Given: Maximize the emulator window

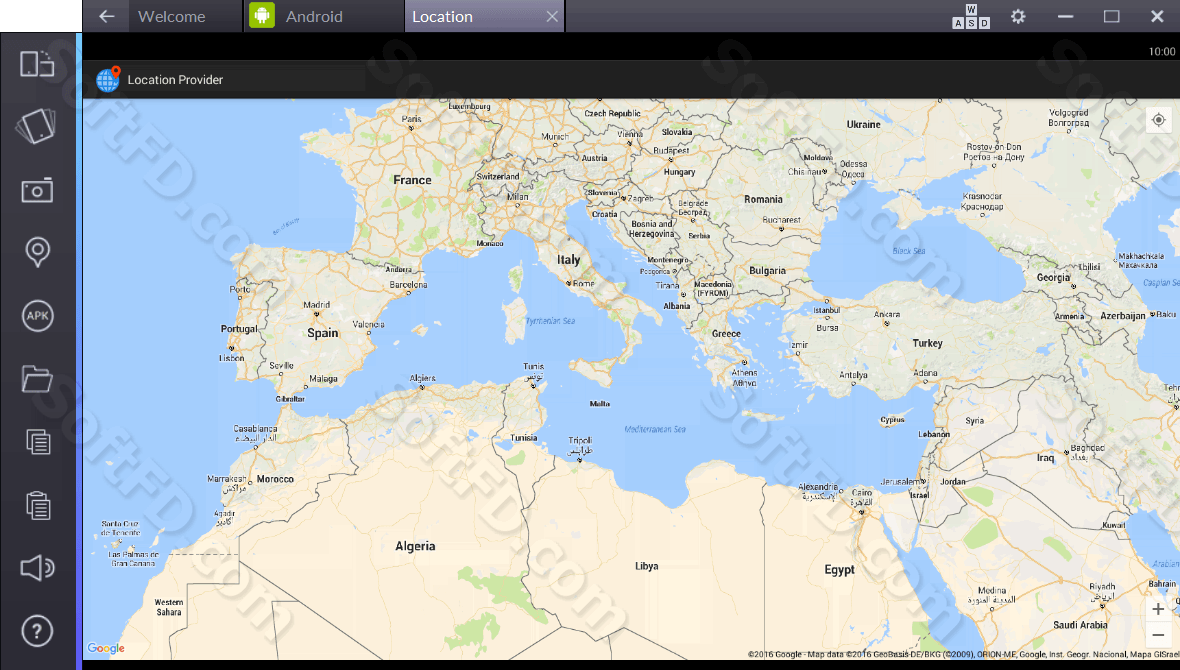Looking at the screenshot, I should click(x=1112, y=16).
